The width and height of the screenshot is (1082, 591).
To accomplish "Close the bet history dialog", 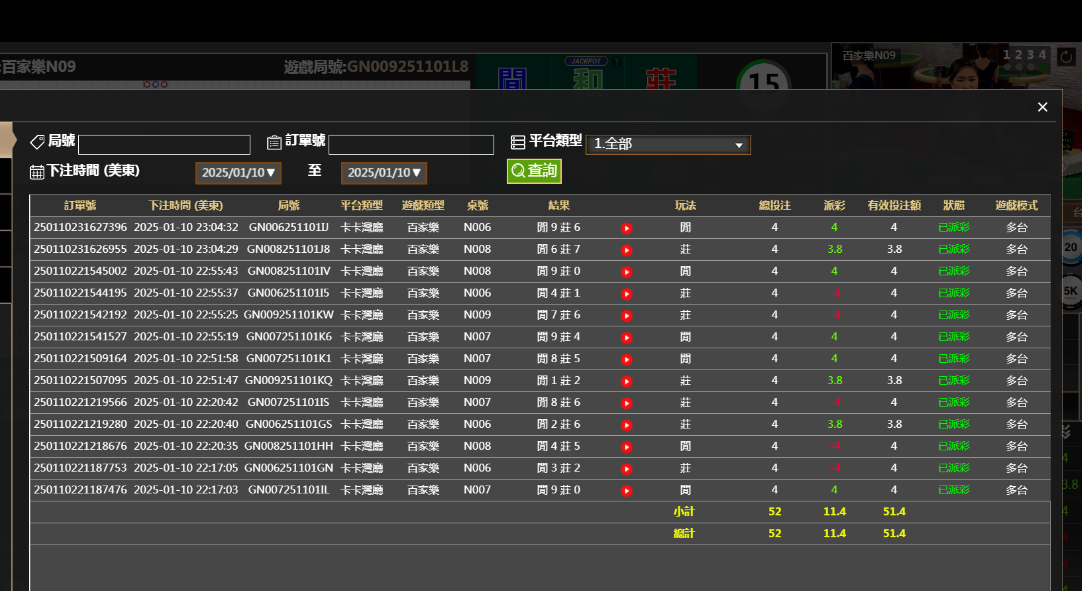I will click(1042, 107).
